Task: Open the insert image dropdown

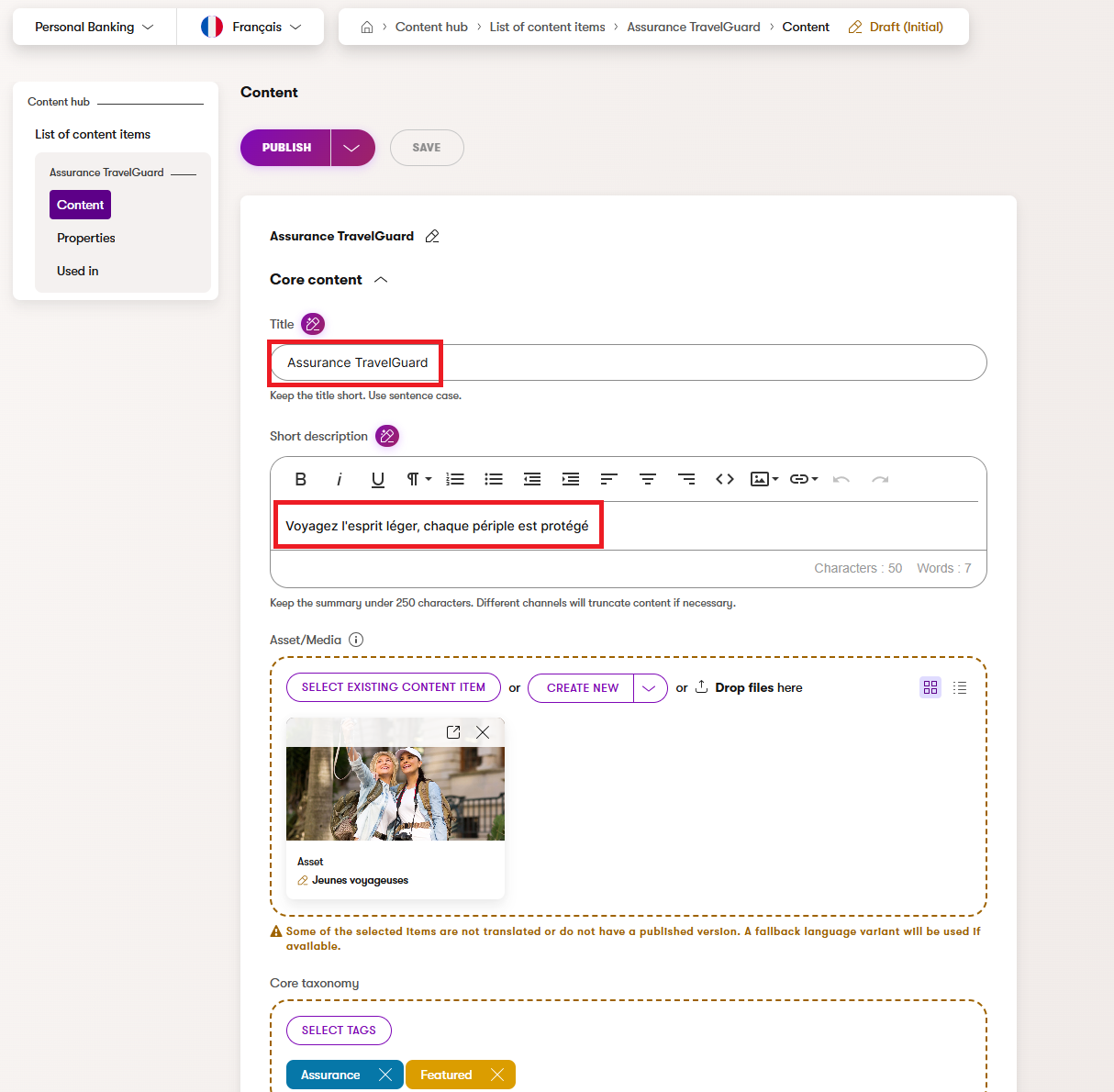Action: coord(764,479)
